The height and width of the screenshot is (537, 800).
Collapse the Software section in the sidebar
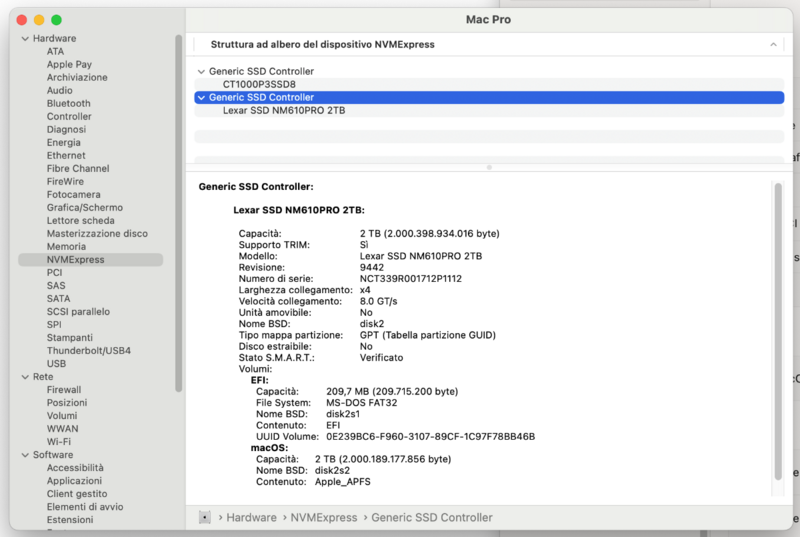24,455
